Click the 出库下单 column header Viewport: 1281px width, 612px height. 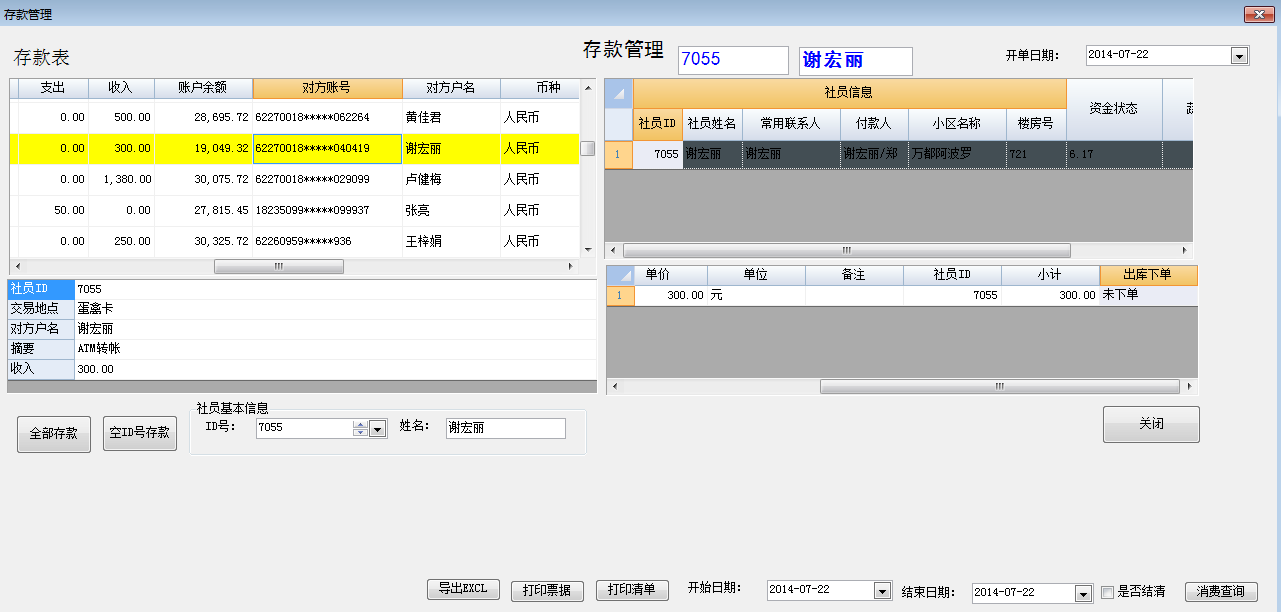[1148, 275]
